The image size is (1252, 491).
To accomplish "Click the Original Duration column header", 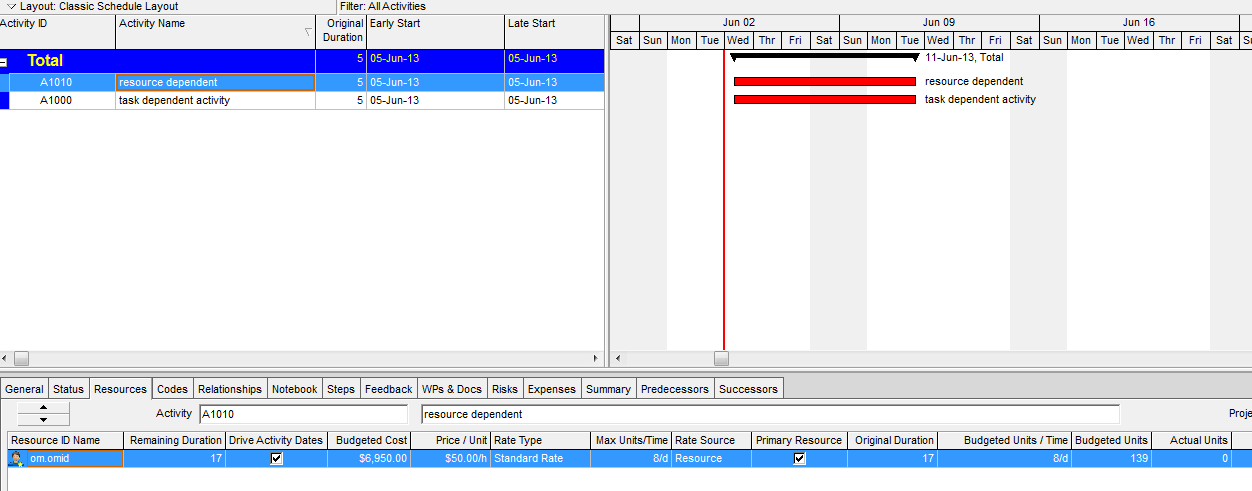I will click(x=341, y=32).
